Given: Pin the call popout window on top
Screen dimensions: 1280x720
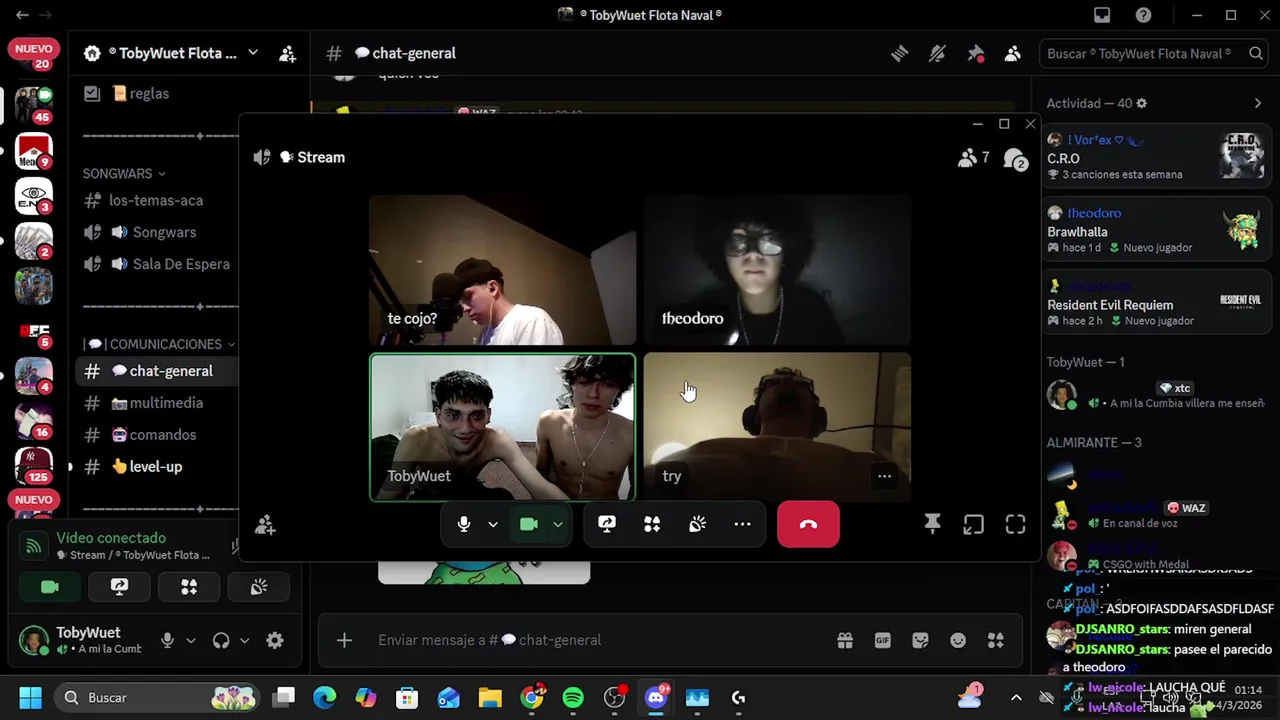Looking at the screenshot, I should click(x=932, y=524).
